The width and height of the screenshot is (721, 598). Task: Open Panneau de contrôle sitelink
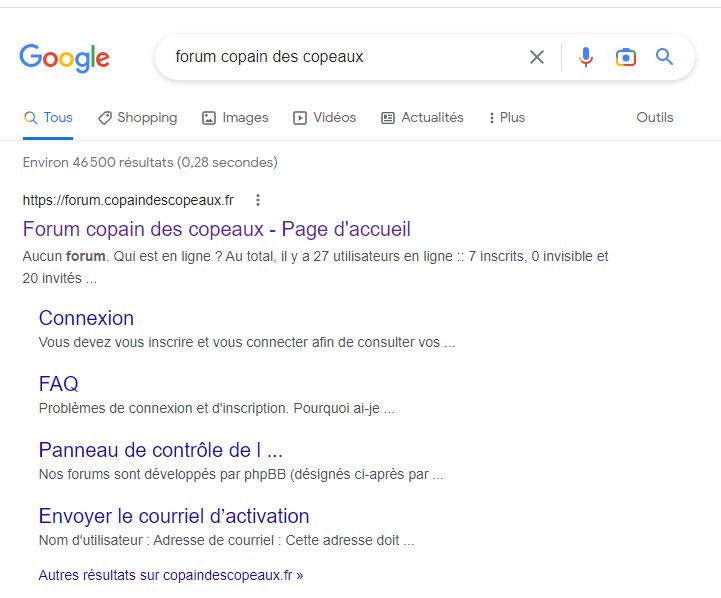pyautogui.click(x=160, y=450)
